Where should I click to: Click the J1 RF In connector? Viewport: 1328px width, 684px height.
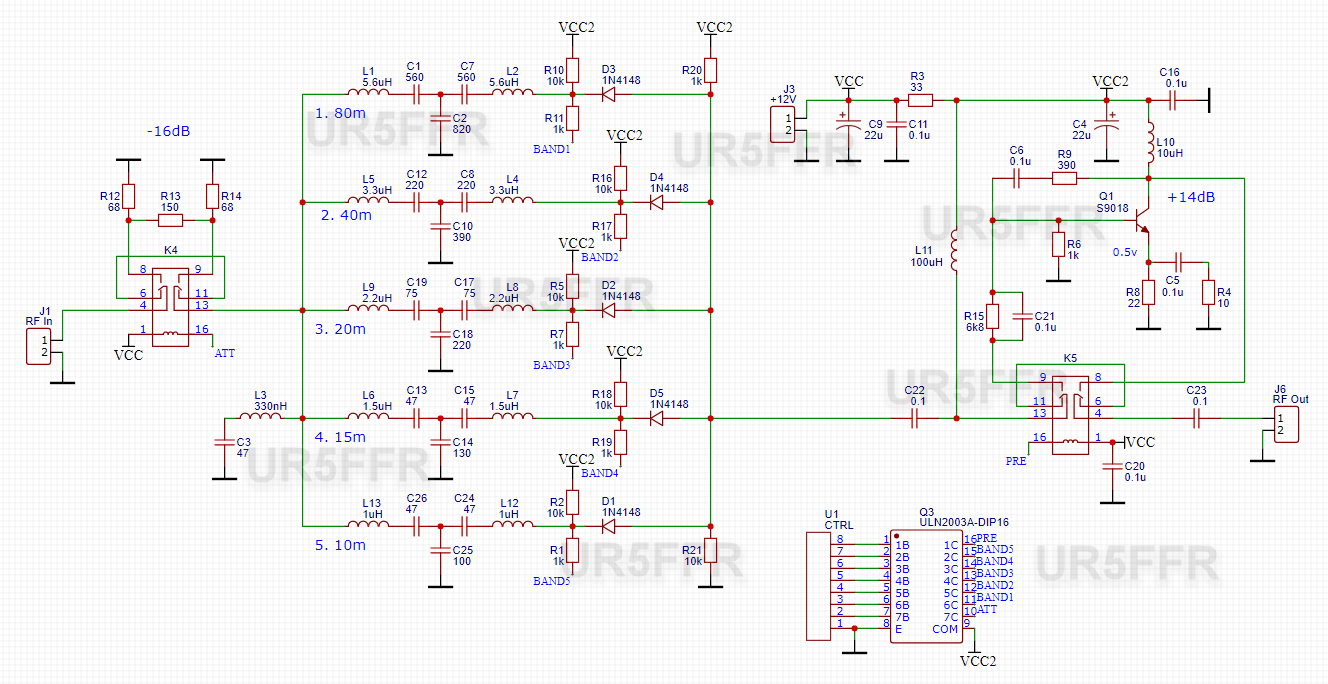pos(42,347)
